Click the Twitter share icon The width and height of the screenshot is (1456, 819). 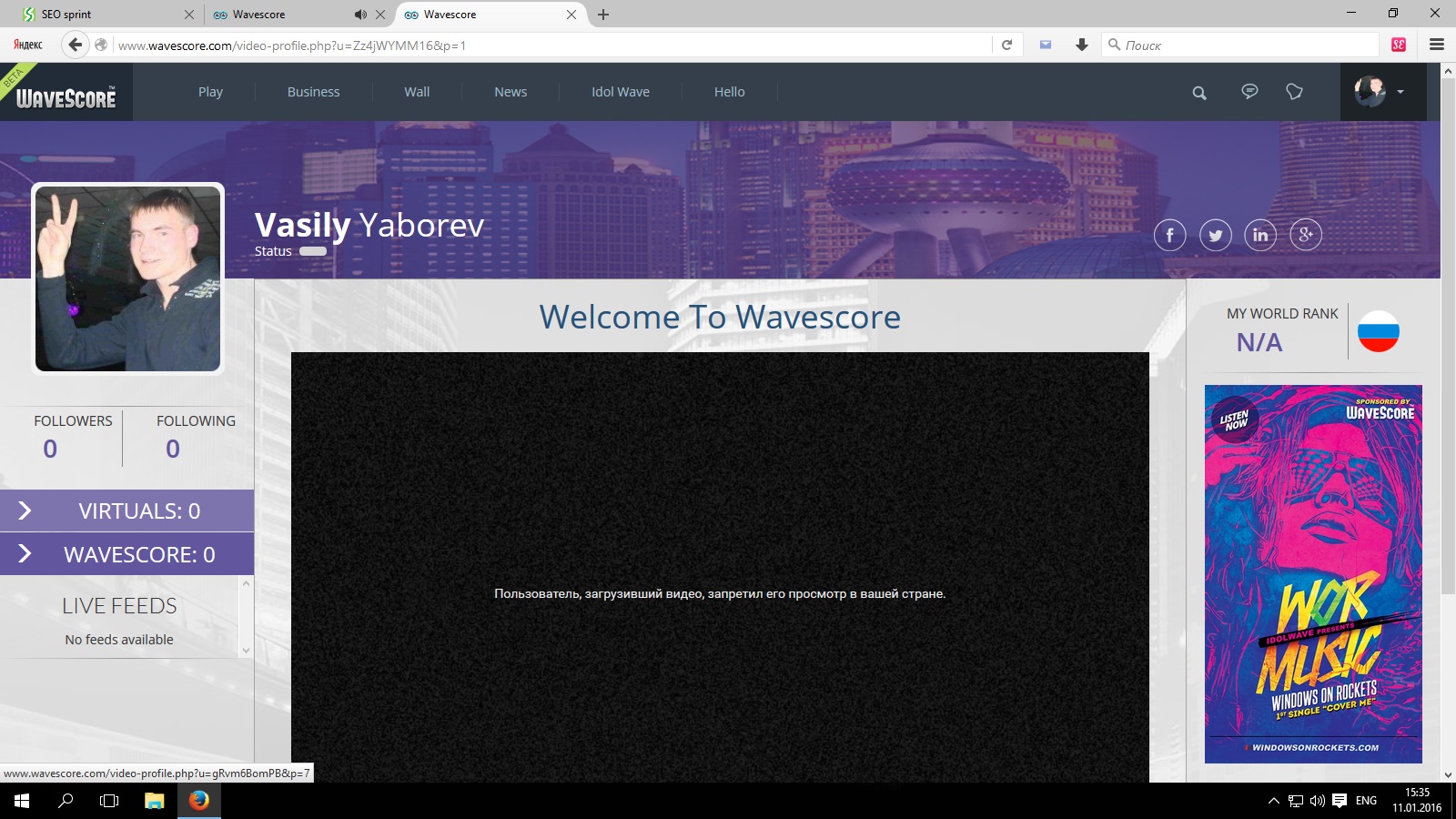tap(1216, 235)
